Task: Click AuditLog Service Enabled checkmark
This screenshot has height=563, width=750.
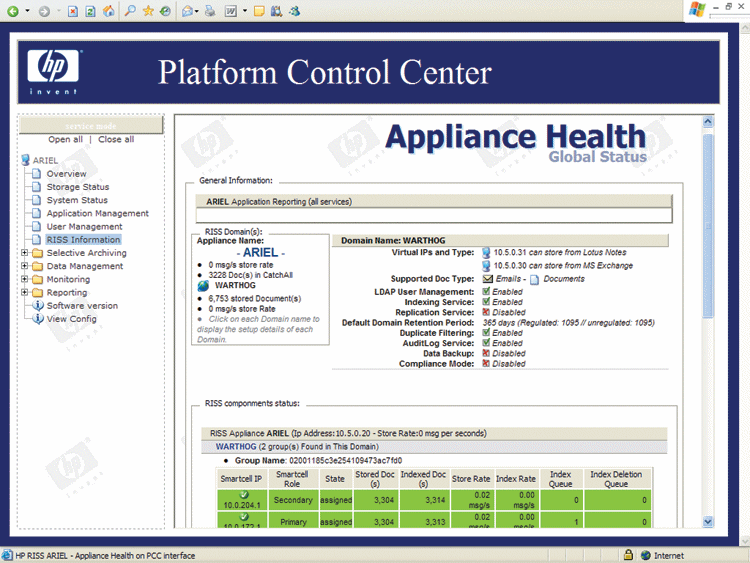Action: (x=486, y=343)
